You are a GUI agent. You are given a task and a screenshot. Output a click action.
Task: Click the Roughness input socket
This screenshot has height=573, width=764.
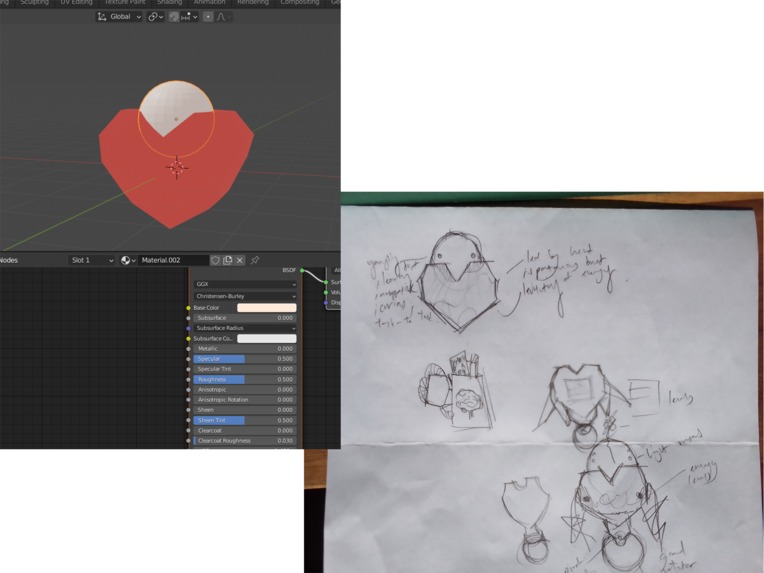coord(189,380)
